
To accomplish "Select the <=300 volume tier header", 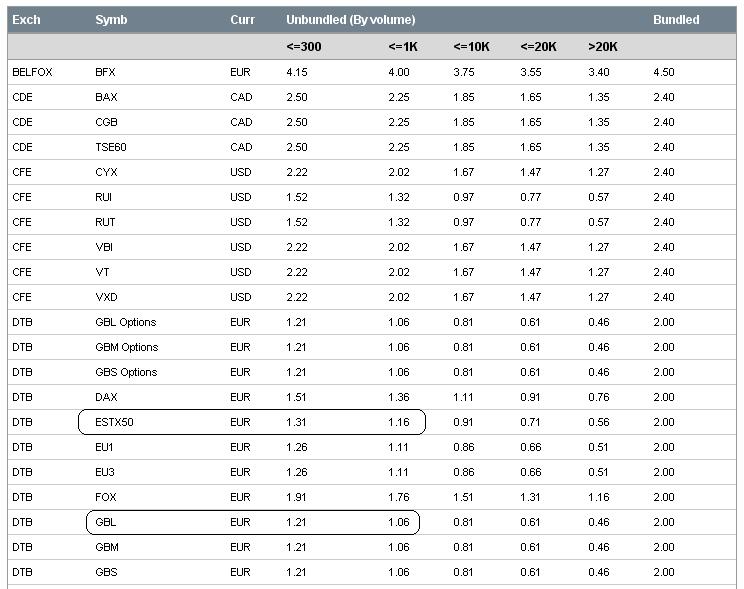I will [x=302, y=46].
